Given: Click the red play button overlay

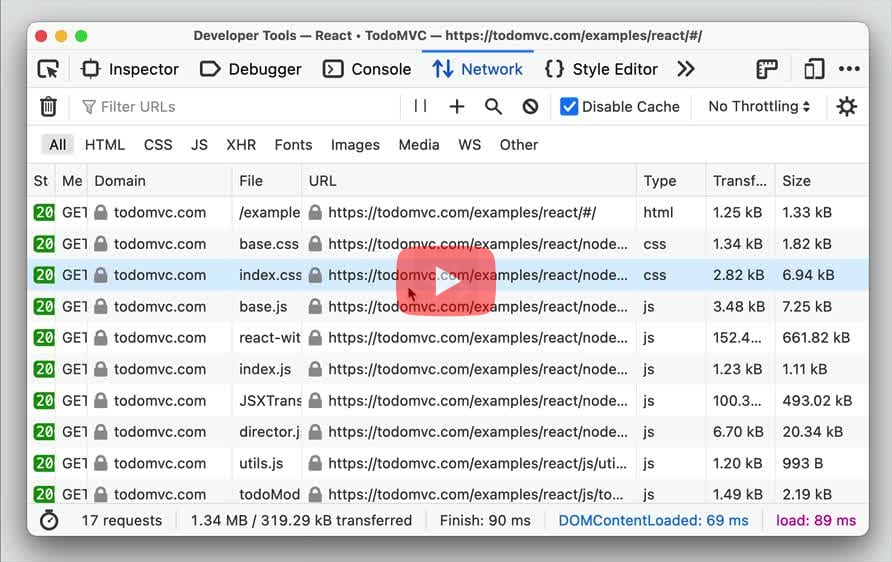Looking at the screenshot, I should tap(446, 281).
